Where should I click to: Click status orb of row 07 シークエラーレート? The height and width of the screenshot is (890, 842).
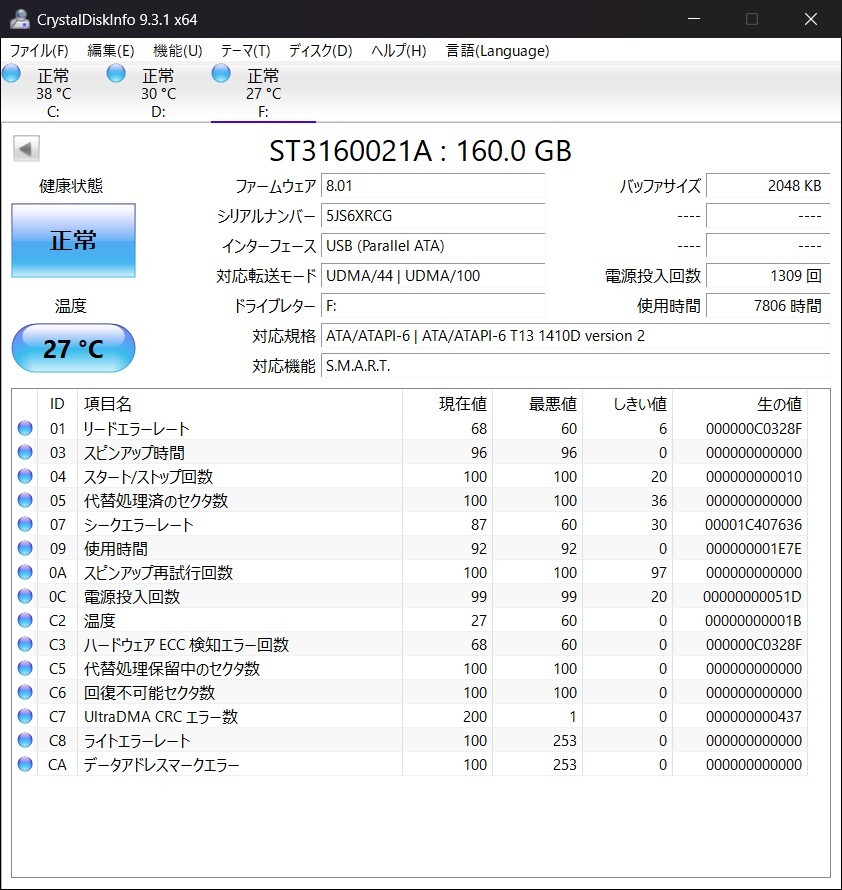click(x=25, y=524)
